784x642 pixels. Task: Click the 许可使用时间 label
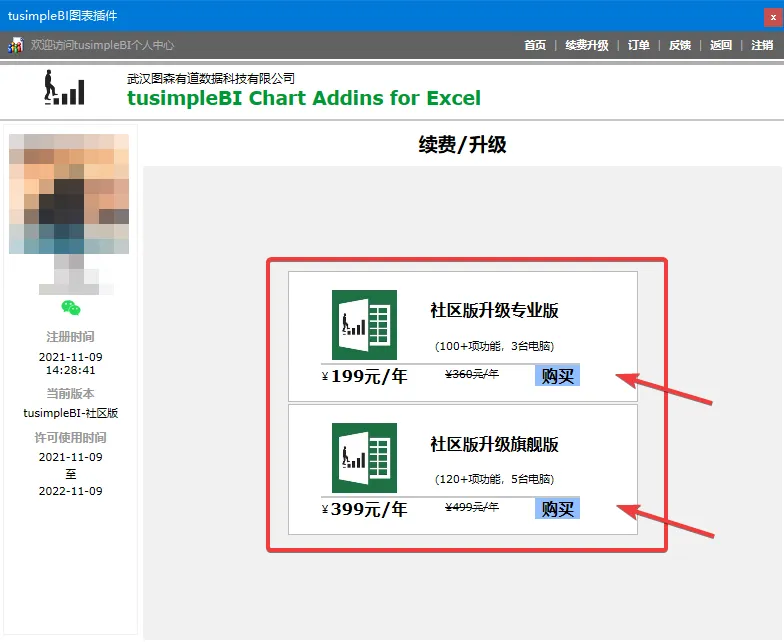click(70, 438)
